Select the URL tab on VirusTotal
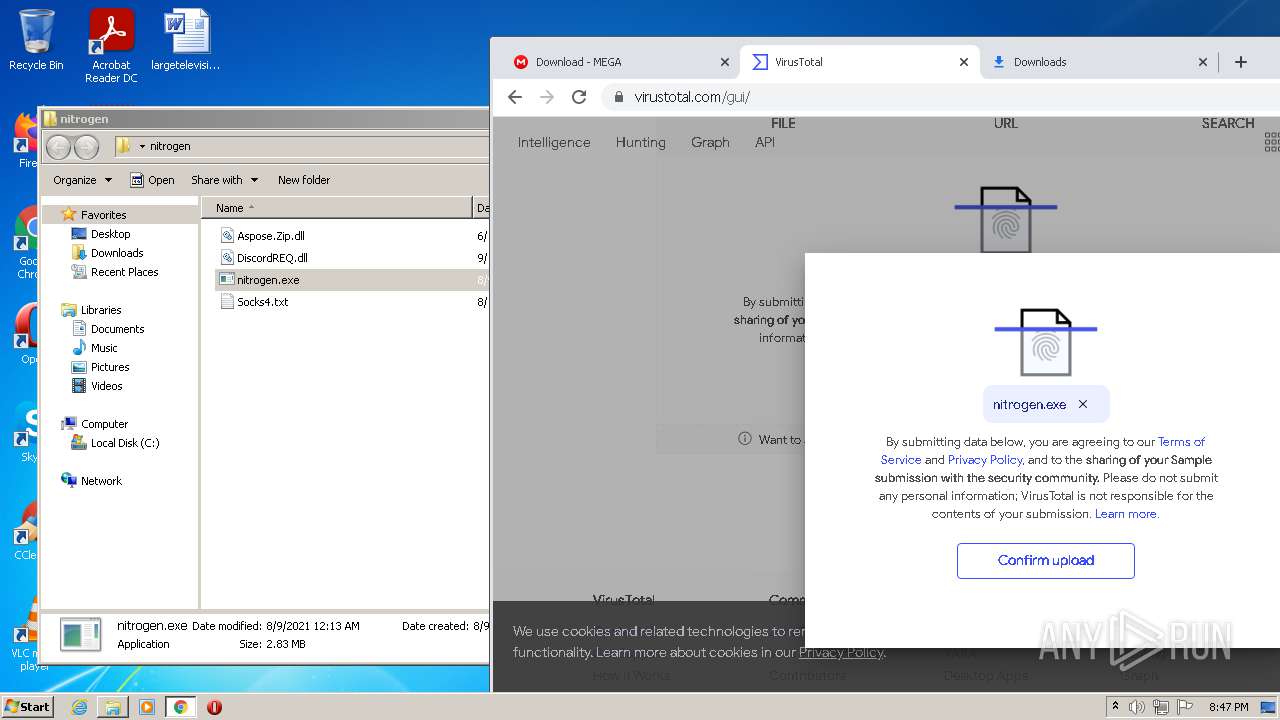Viewport: 1280px width, 720px height. (x=1006, y=123)
